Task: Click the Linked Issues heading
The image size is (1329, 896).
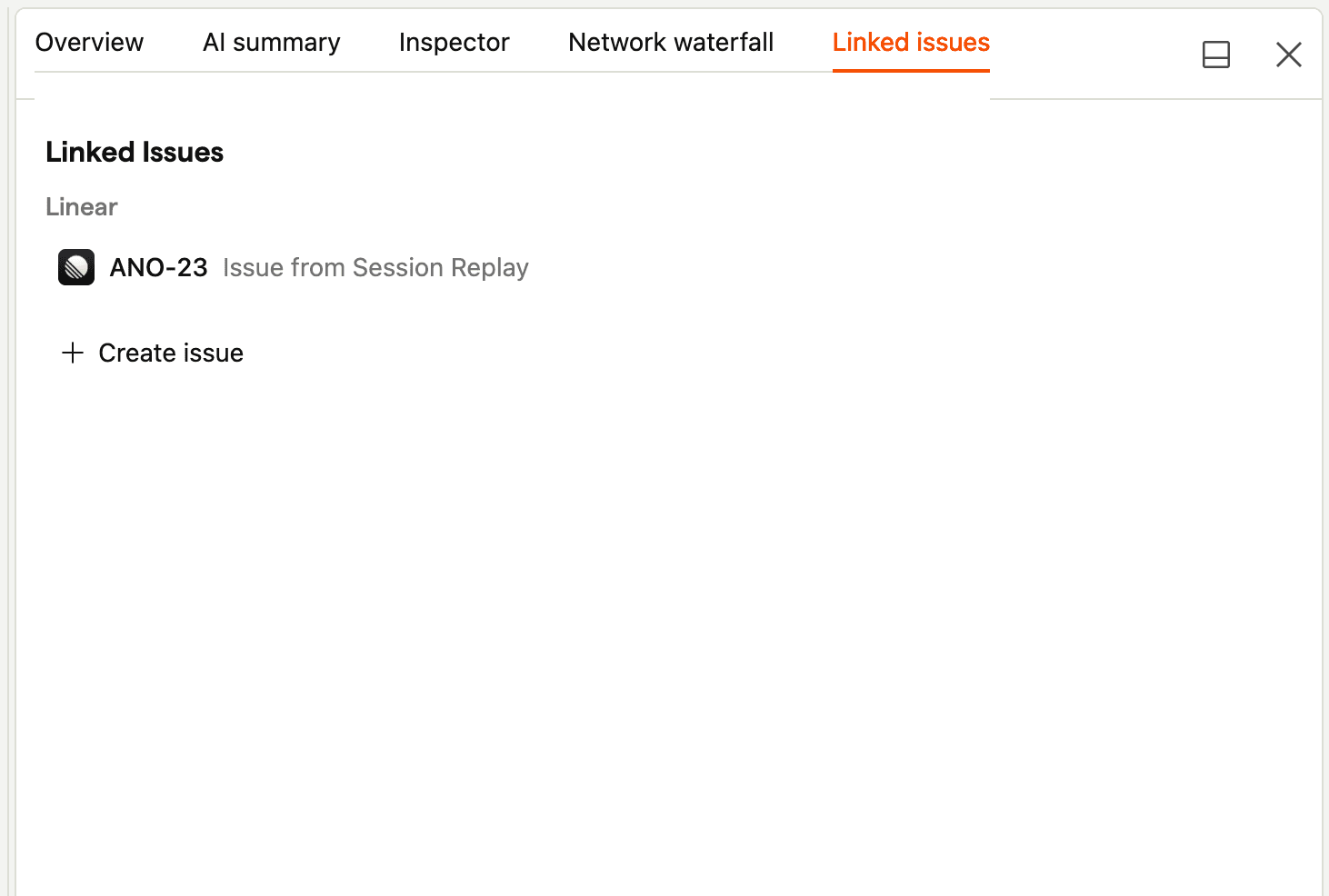Action: click(134, 152)
